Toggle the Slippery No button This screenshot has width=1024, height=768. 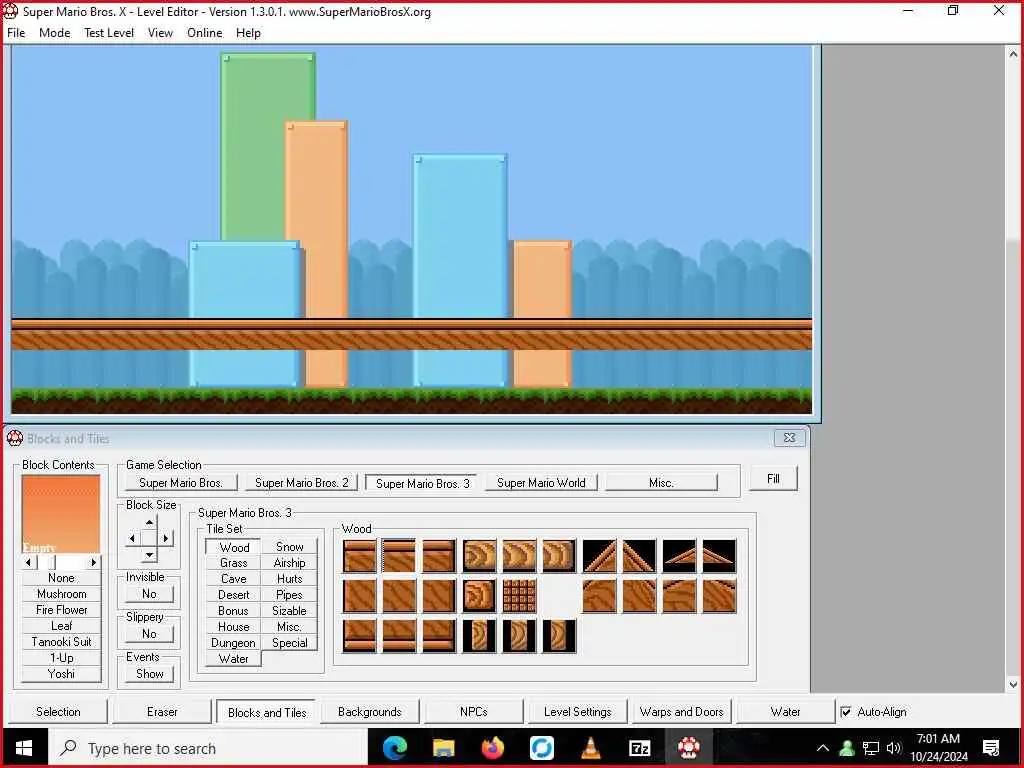pos(150,633)
